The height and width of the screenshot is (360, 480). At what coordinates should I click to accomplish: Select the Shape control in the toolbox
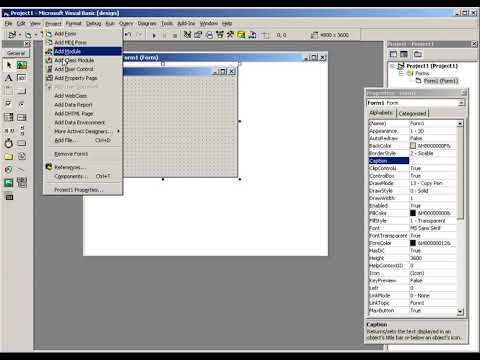coord(9,169)
